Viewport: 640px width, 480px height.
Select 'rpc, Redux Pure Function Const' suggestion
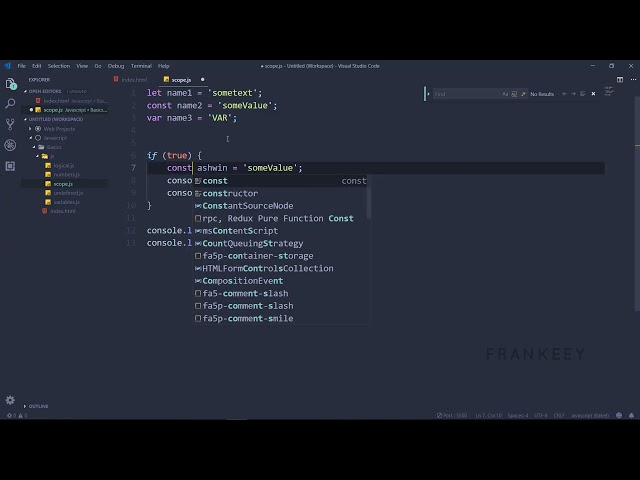pyautogui.click(x=280, y=218)
